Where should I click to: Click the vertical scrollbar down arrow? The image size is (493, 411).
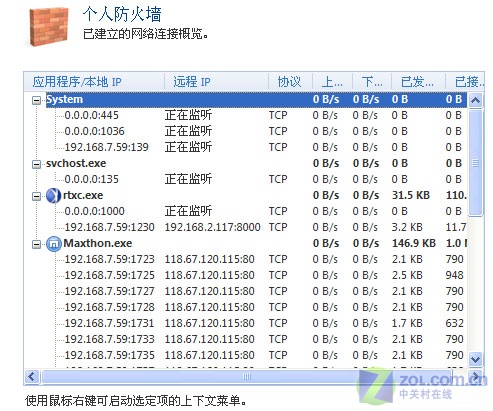[x=475, y=359]
